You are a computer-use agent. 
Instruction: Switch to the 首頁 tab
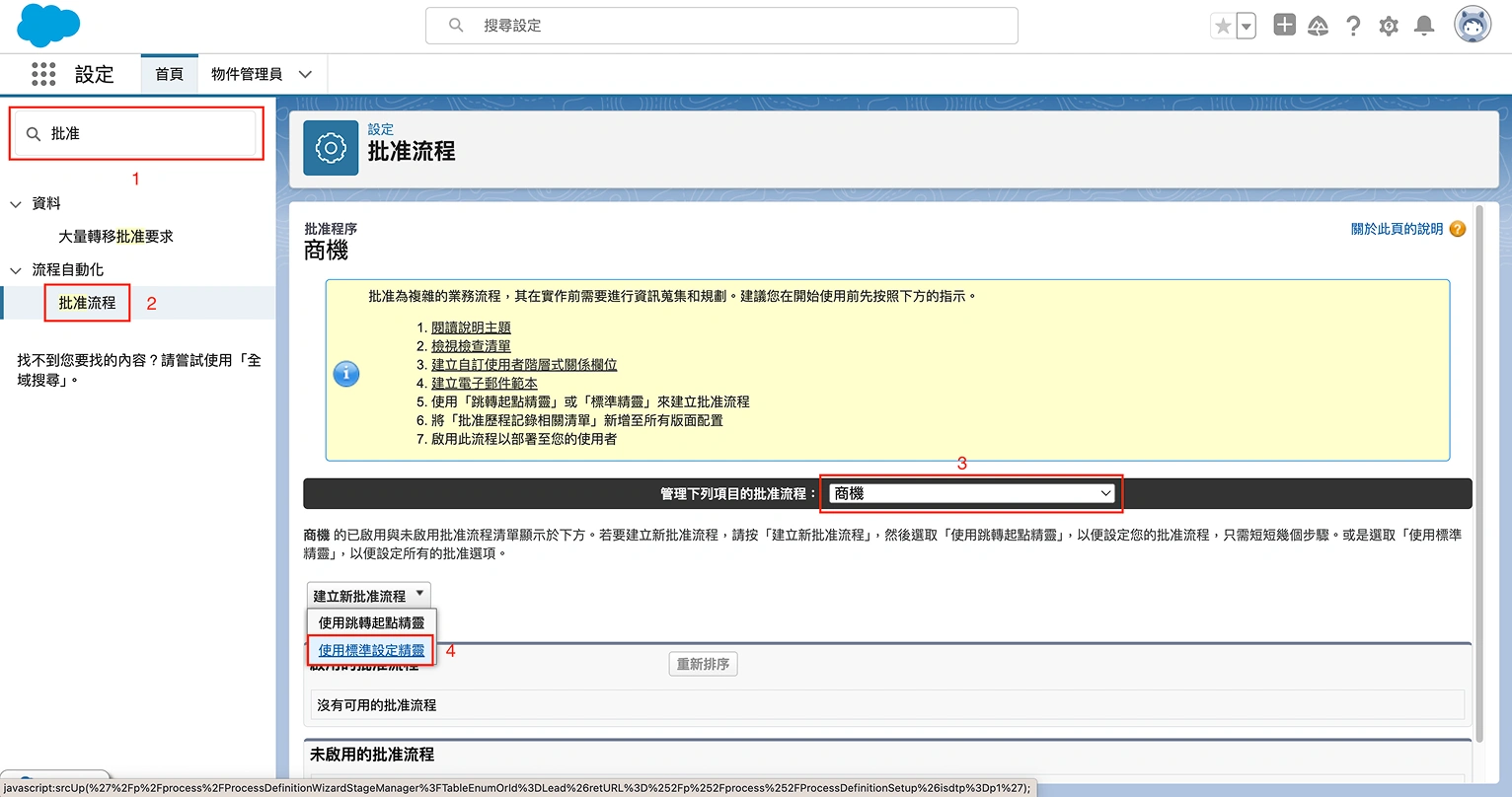169,74
